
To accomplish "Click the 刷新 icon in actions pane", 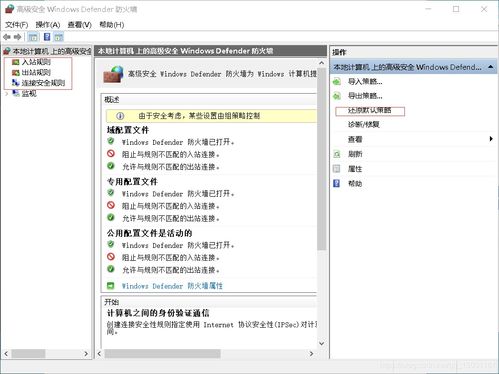I will pyautogui.click(x=337, y=154).
